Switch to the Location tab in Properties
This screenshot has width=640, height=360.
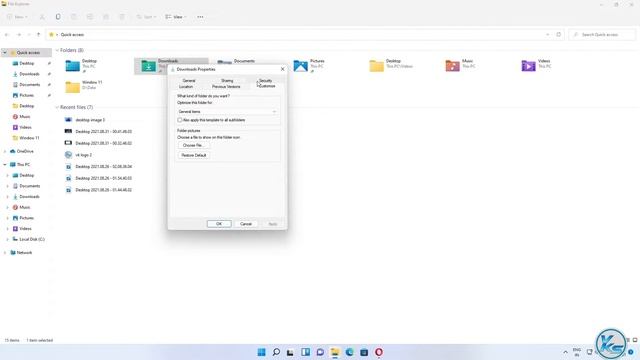[186, 87]
